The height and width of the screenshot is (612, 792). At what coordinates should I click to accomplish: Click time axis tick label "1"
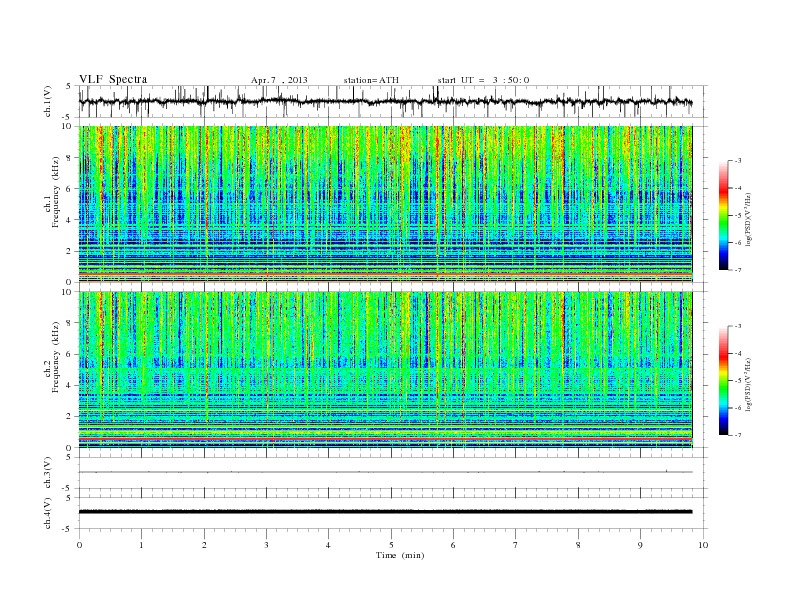tap(142, 545)
